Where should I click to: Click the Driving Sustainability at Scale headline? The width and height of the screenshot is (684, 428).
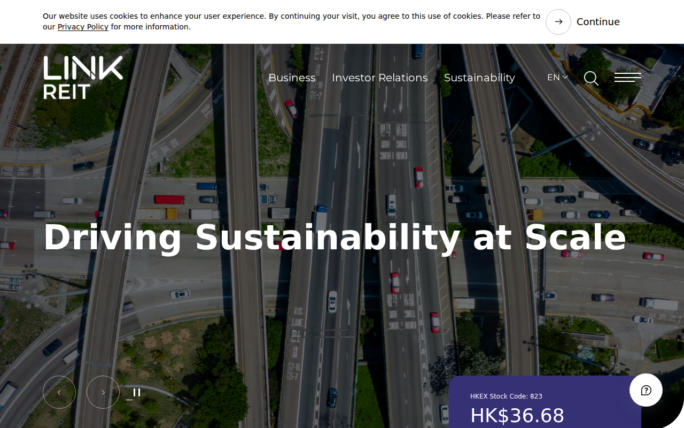[334, 238]
